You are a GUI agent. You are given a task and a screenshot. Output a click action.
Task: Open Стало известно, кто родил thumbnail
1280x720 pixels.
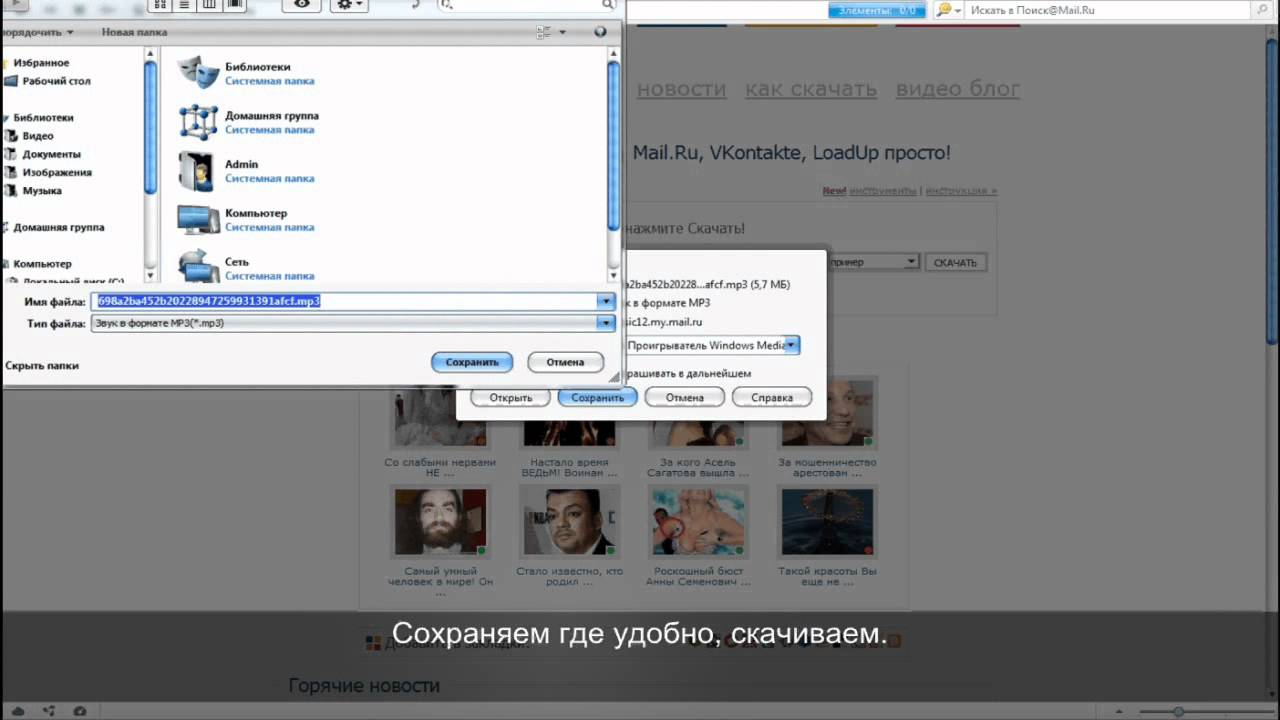coord(569,522)
